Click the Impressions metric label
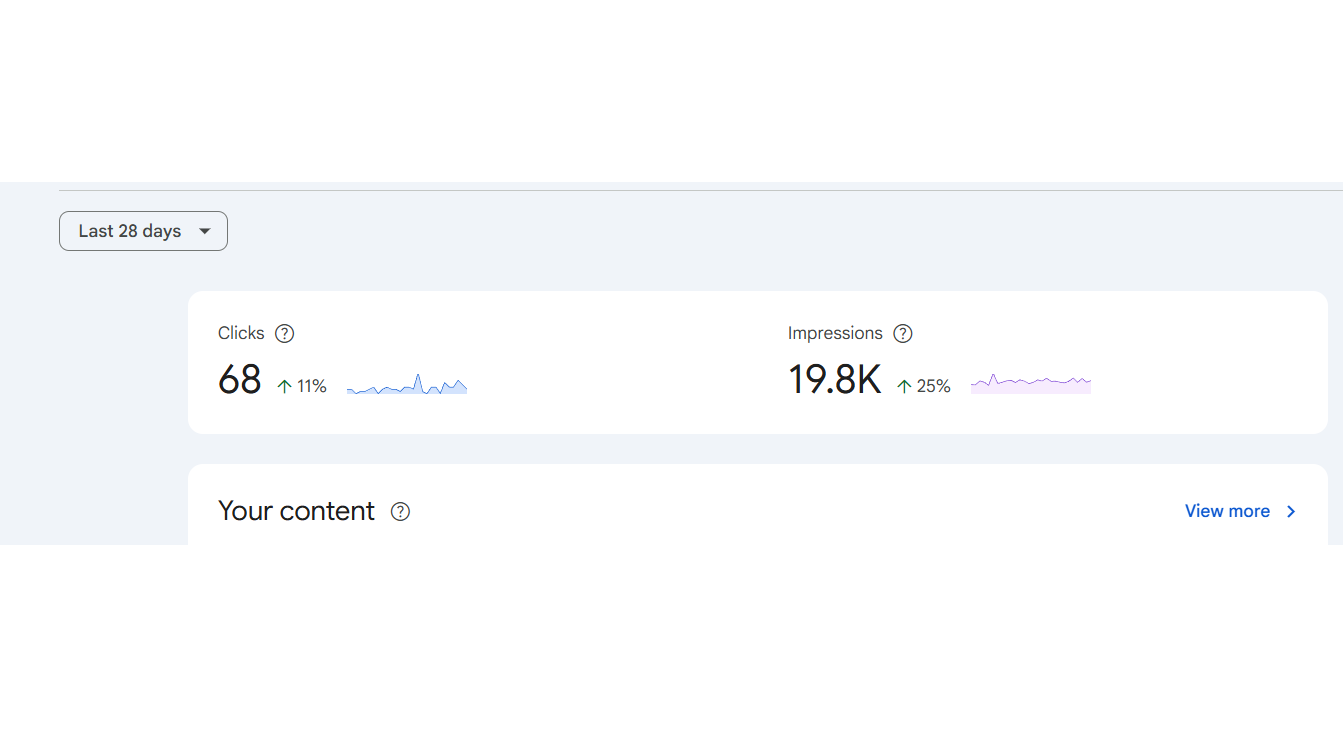Image resolution: width=1343 pixels, height=753 pixels. [835, 333]
